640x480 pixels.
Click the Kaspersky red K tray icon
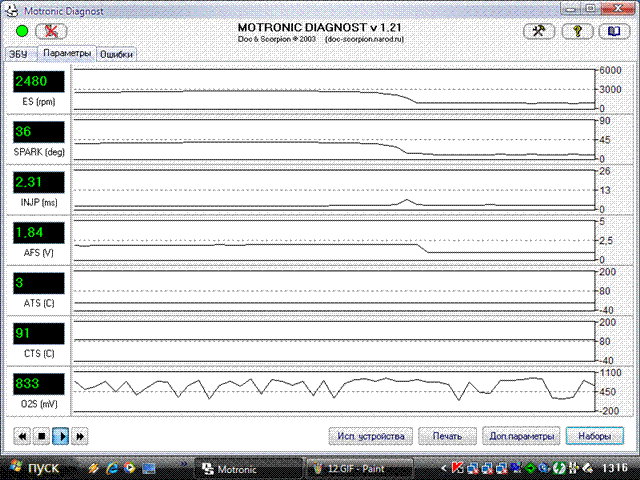(x=458, y=468)
